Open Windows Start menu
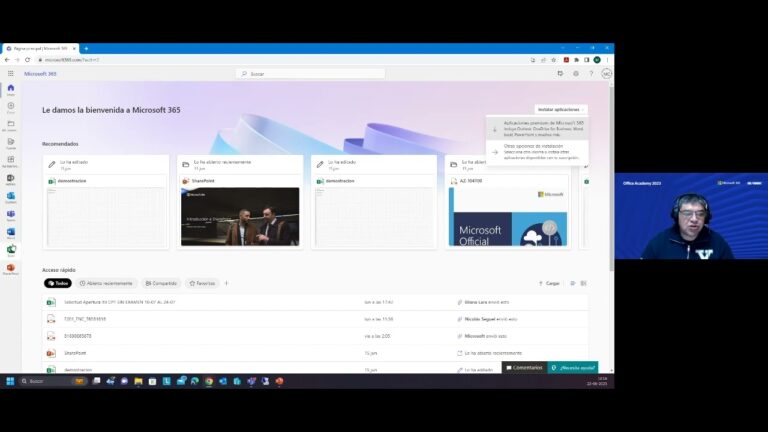The width and height of the screenshot is (768, 432). pyautogui.click(x=10, y=381)
